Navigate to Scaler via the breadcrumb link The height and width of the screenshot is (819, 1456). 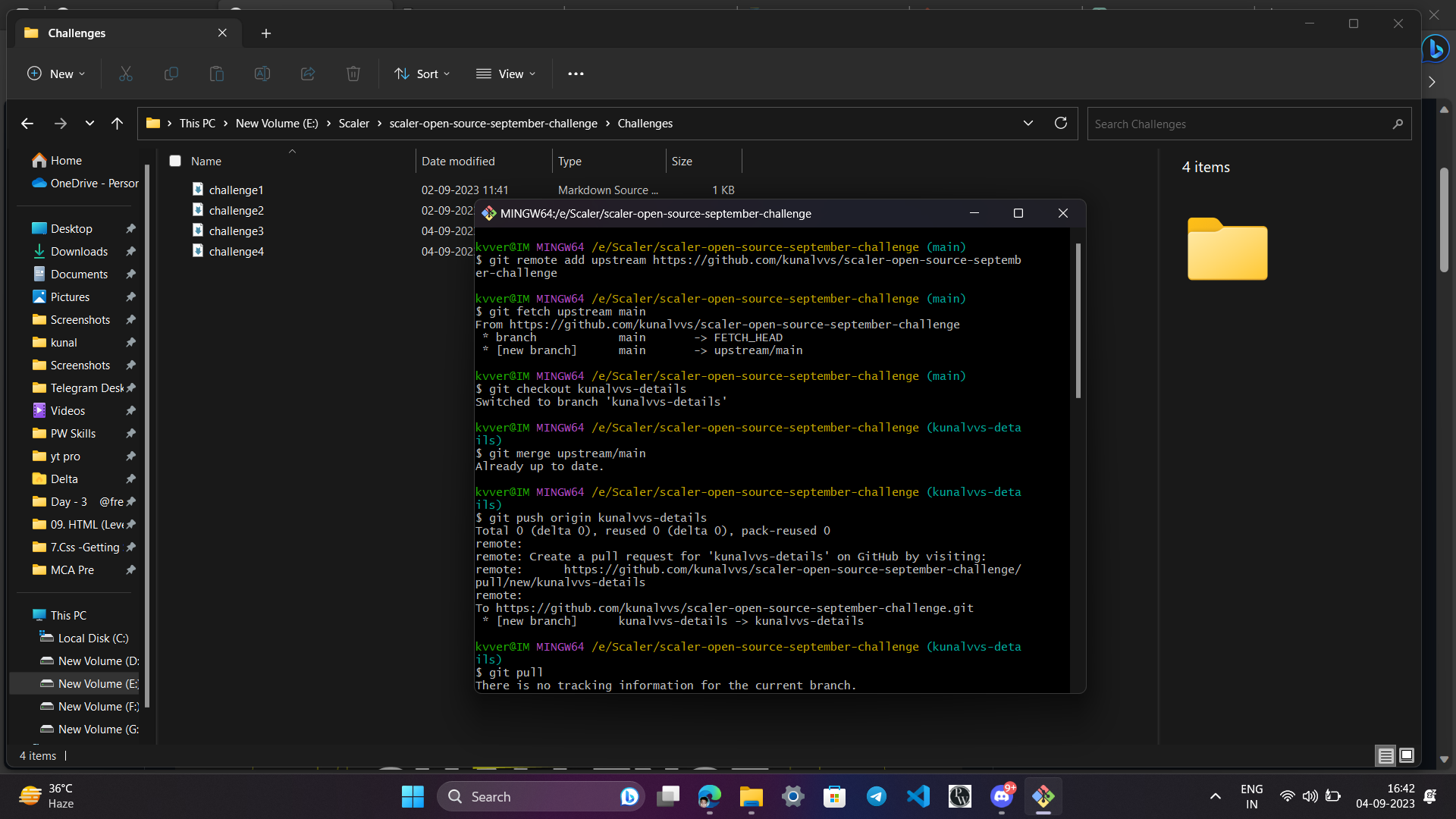point(353,123)
